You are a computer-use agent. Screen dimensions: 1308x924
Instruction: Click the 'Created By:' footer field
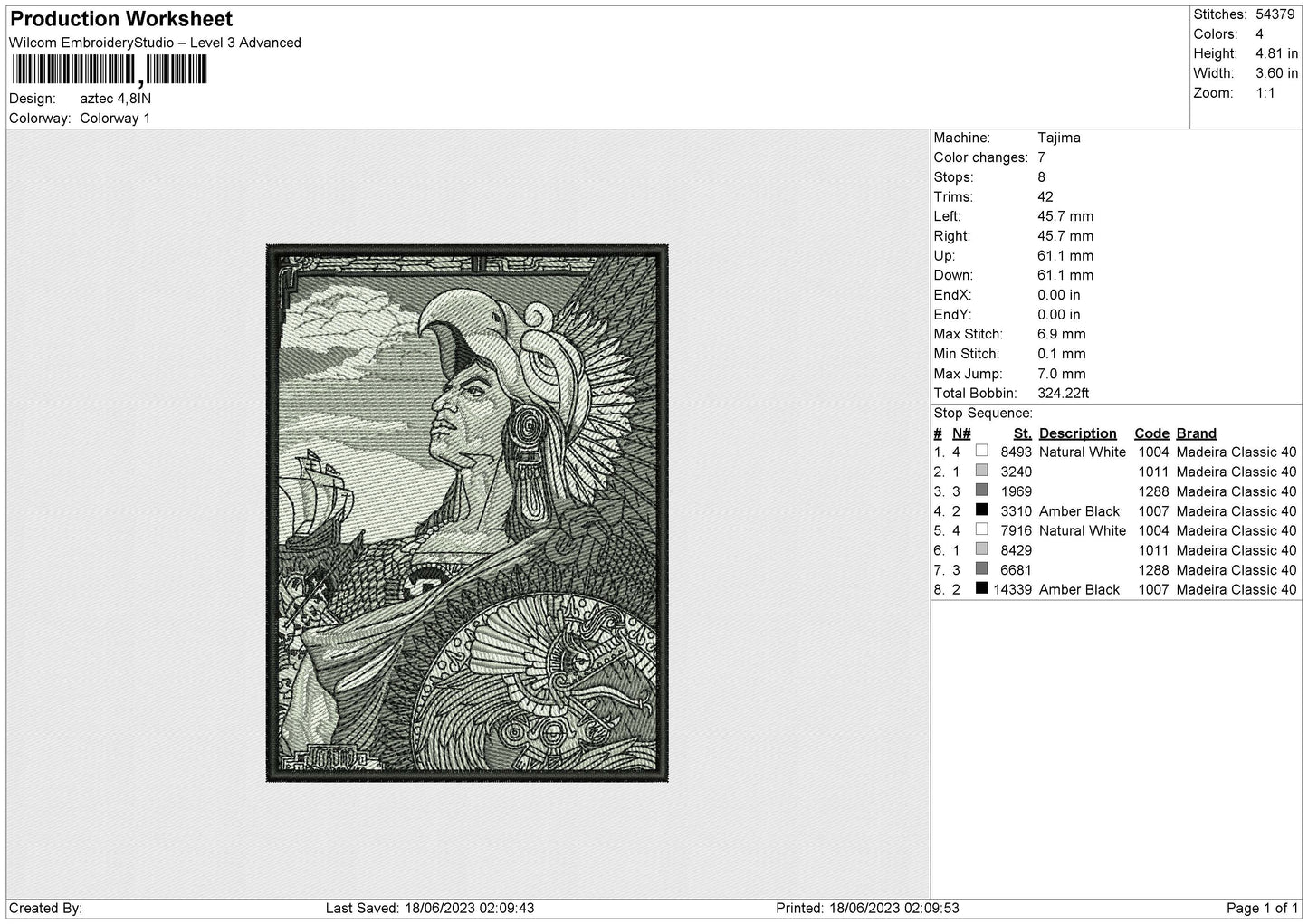coord(45,909)
